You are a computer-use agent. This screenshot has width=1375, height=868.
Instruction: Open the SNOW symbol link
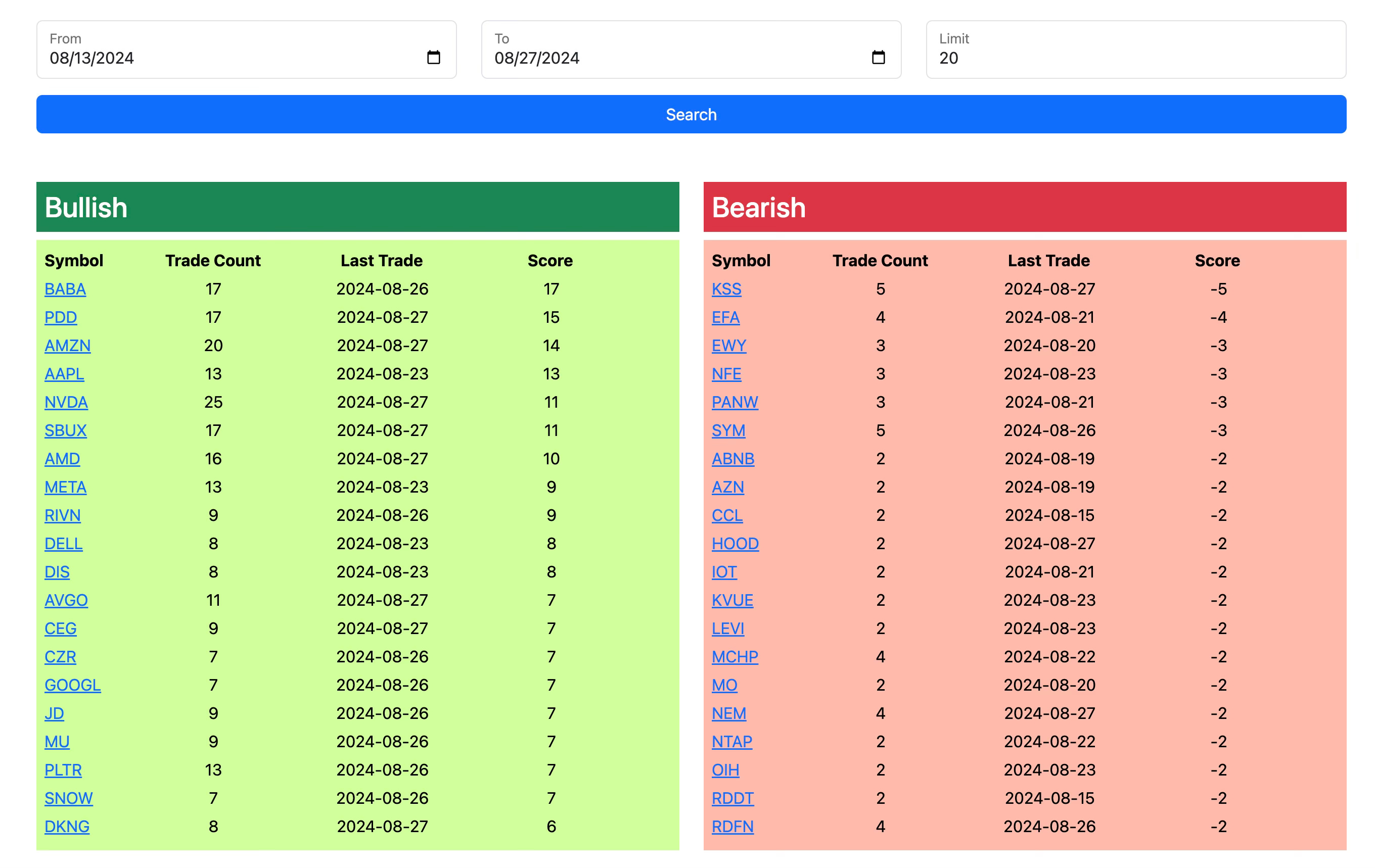pyautogui.click(x=69, y=798)
